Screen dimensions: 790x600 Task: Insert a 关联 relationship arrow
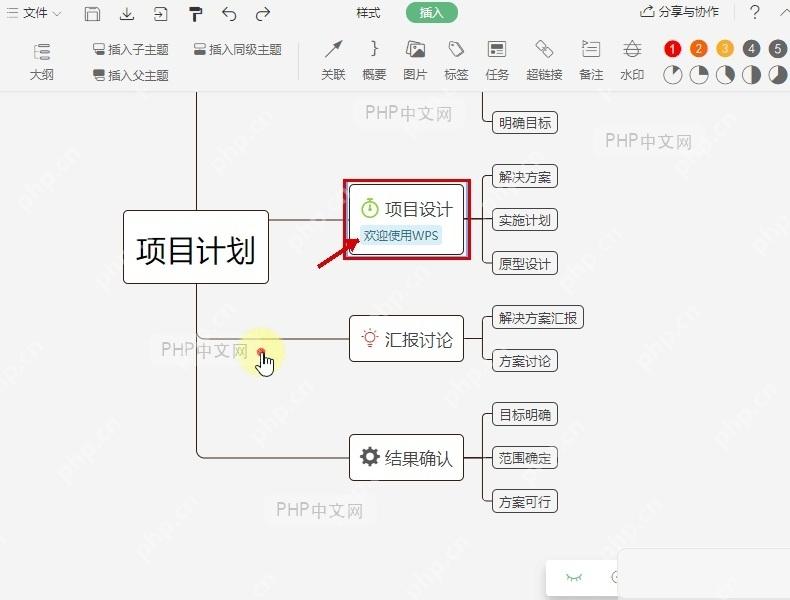click(333, 61)
